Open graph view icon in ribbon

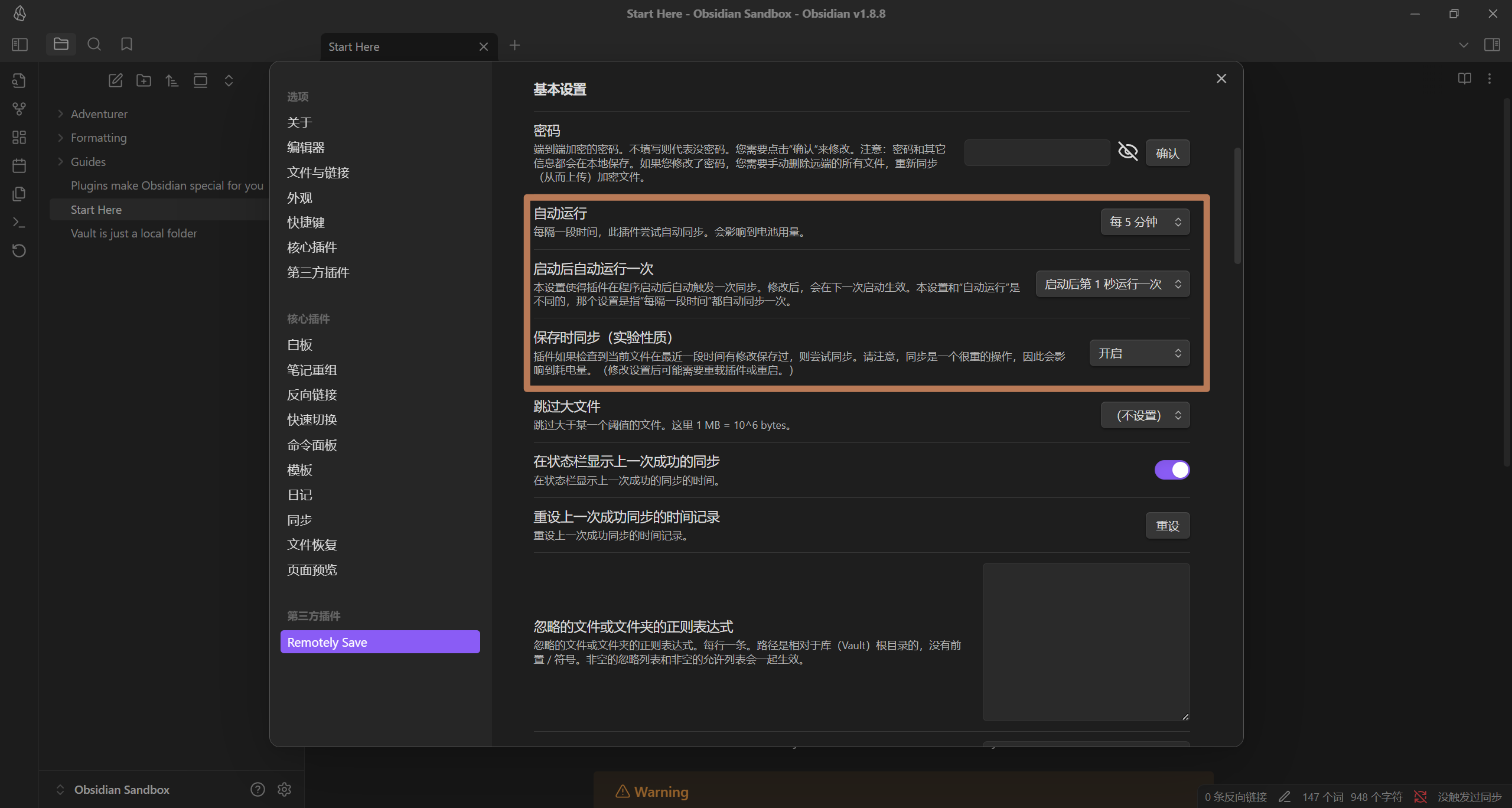[19, 109]
